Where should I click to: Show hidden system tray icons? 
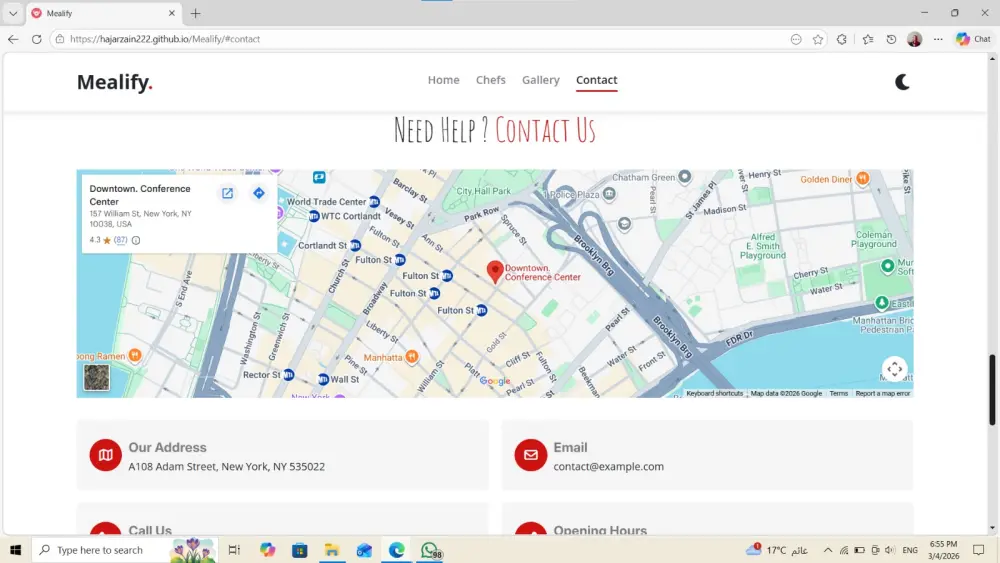point(827,550)
